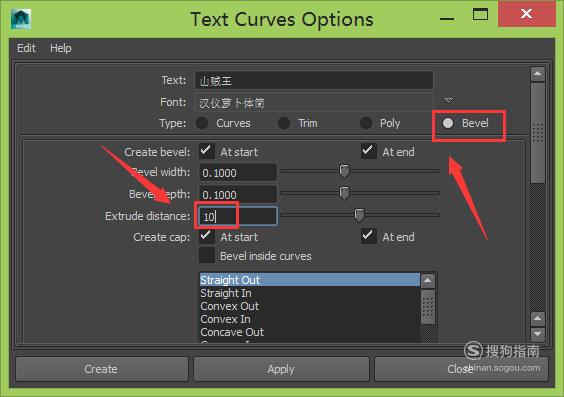Toggle Create cap At end checkbox
Viewport: 564px width, 397px height.
tap(369, 236)
